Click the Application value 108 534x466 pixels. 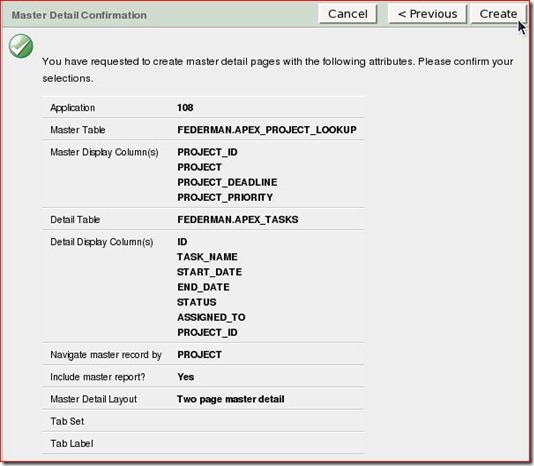click(185, 108)
